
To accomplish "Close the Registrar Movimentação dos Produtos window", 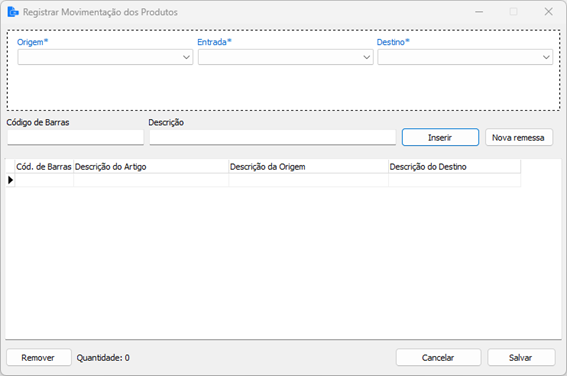I will click(548, 12).
